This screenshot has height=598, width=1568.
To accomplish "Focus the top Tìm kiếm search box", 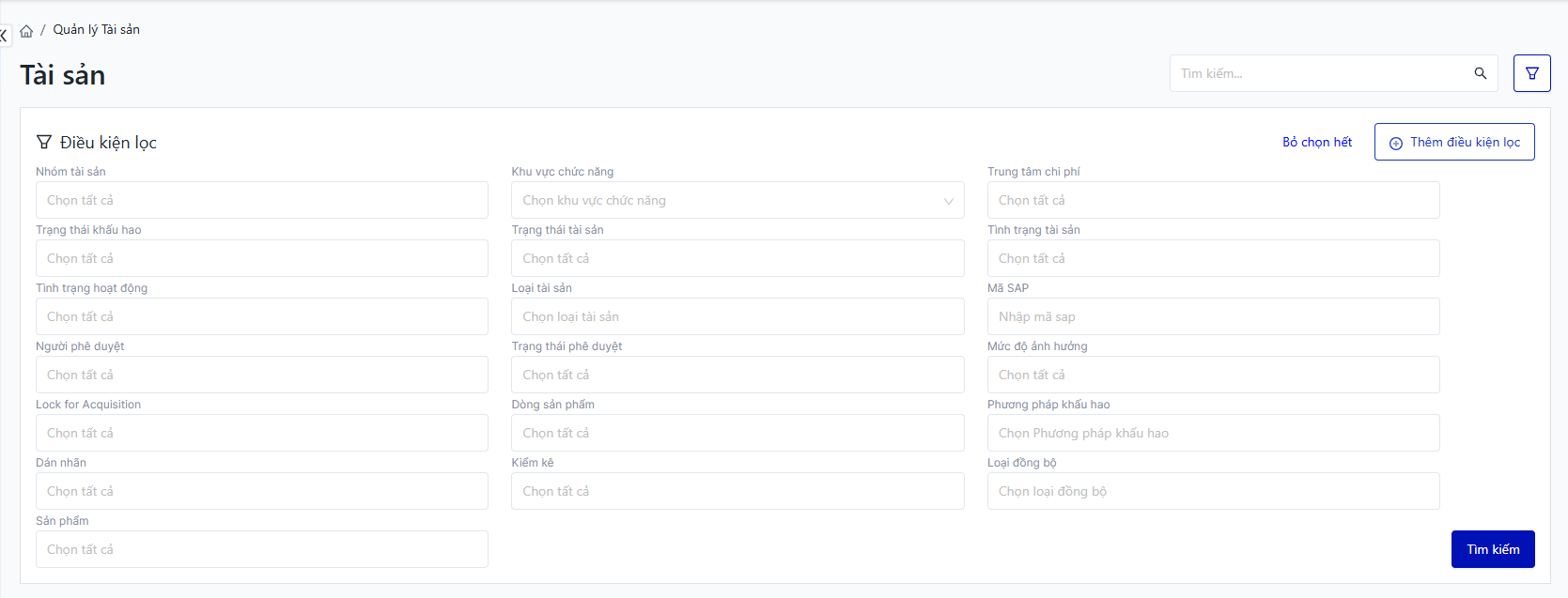I will [x=1320, y=73].
